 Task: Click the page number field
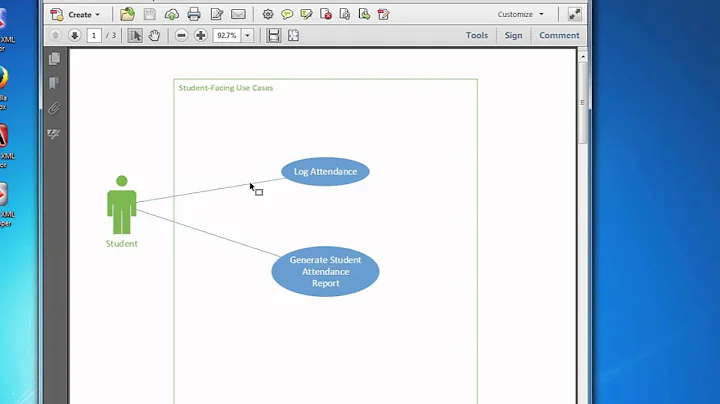[x=94, y=35]
